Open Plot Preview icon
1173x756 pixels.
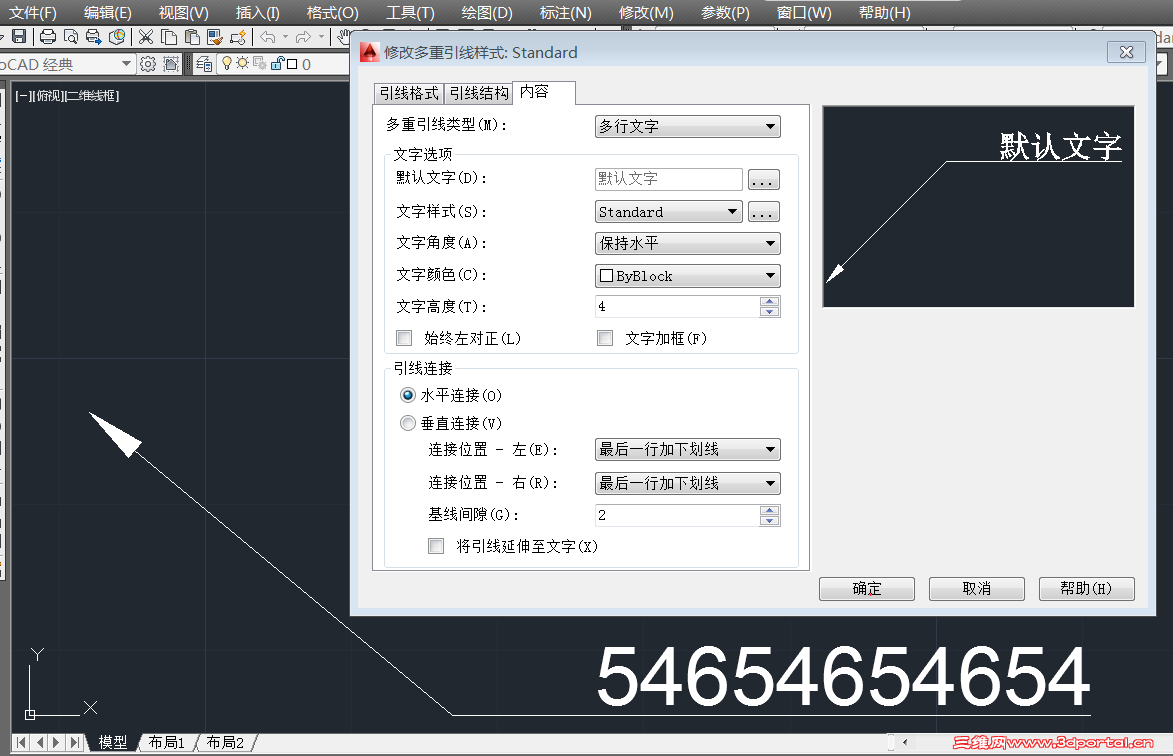click(x=71, y=37)
